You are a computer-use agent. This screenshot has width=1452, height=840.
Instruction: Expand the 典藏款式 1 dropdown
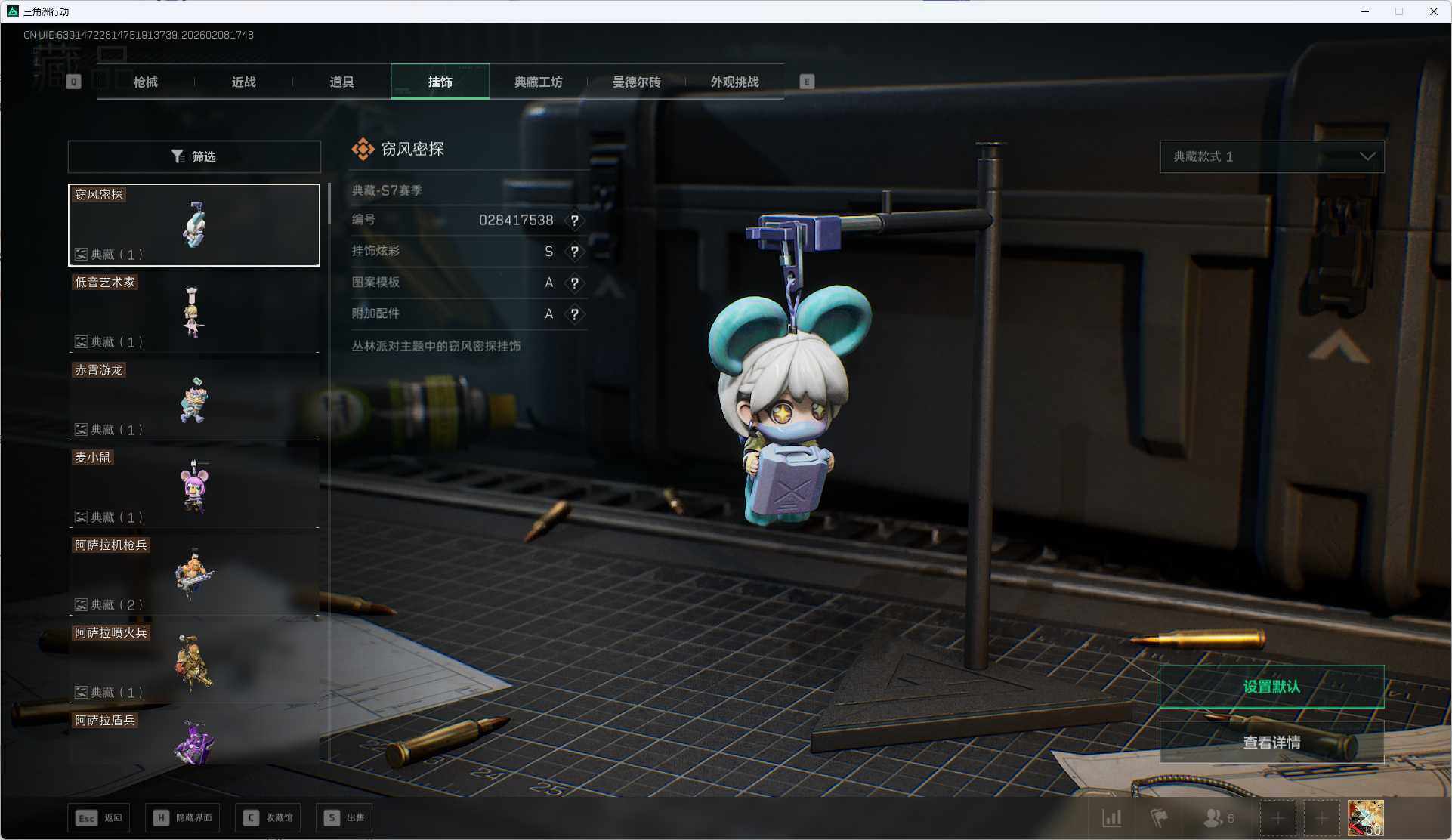tap(1271, 156)
